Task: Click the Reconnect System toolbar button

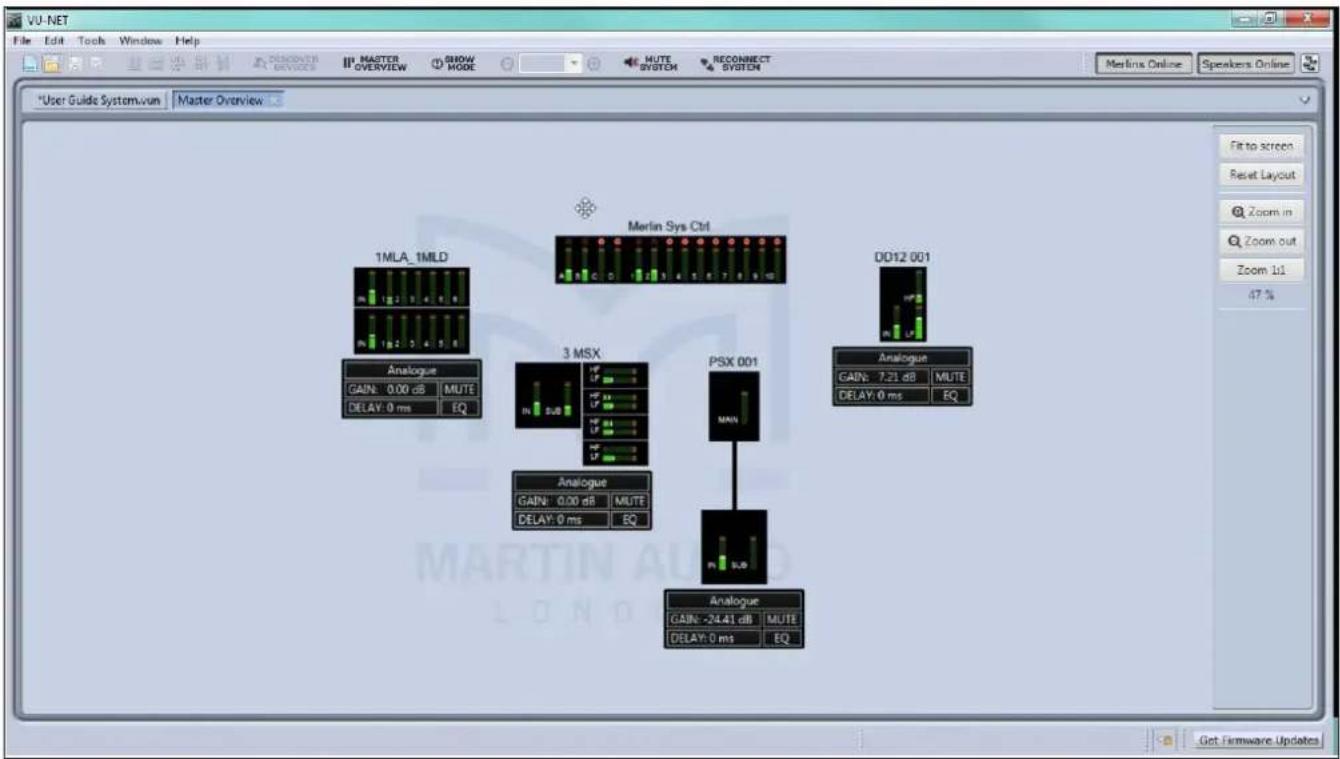Action: pyautogui.click(x=735, y=64)
